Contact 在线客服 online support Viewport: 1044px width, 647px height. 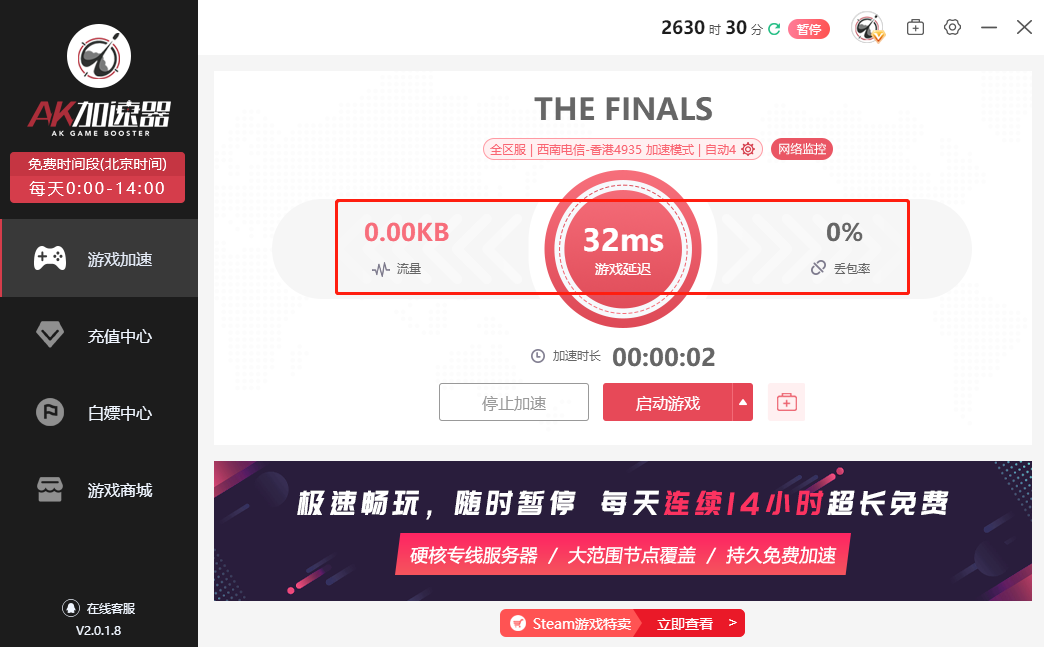(99, 608)
